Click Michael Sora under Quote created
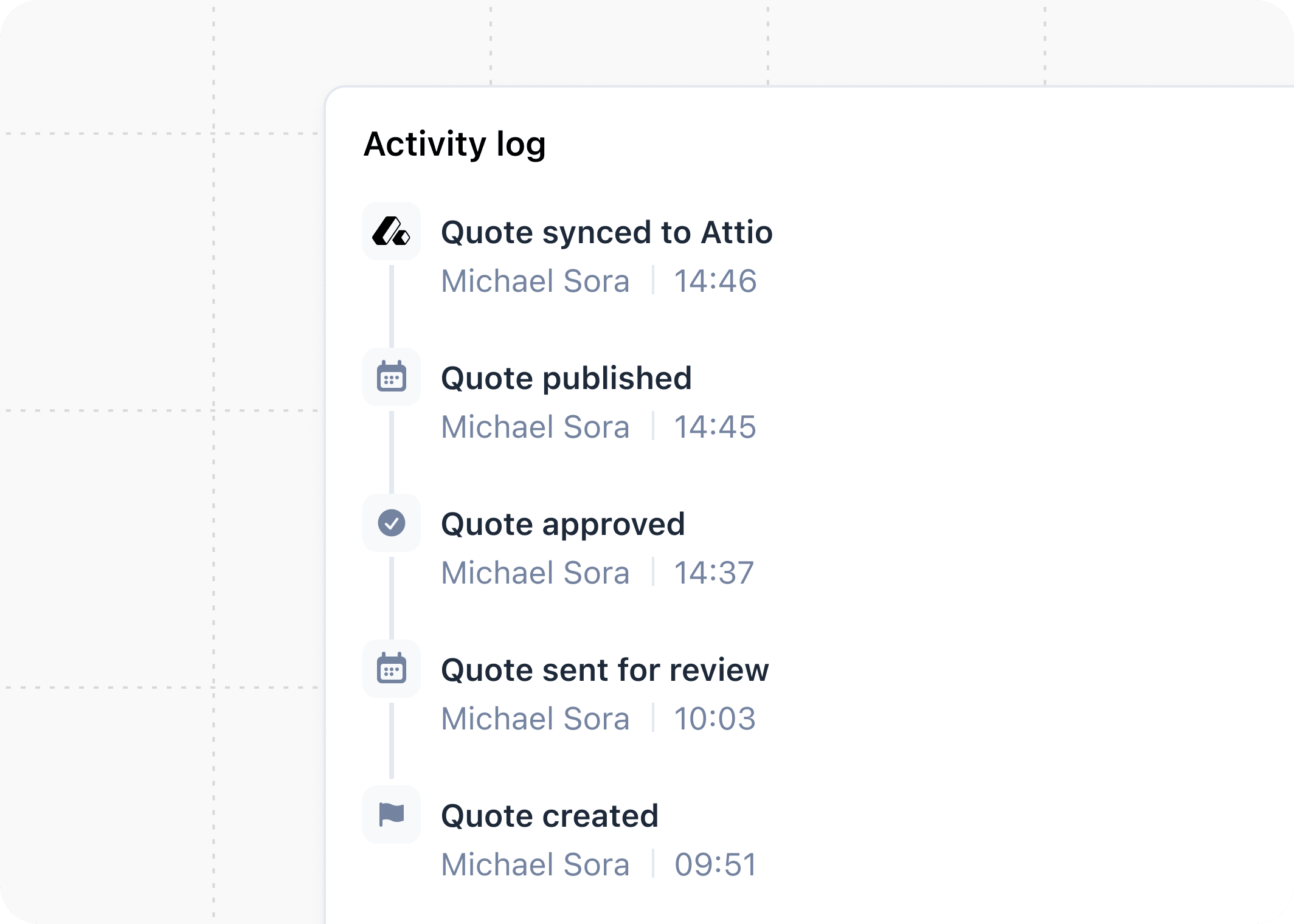Viewport: 1294px width, 924px height. coord(535,864)
